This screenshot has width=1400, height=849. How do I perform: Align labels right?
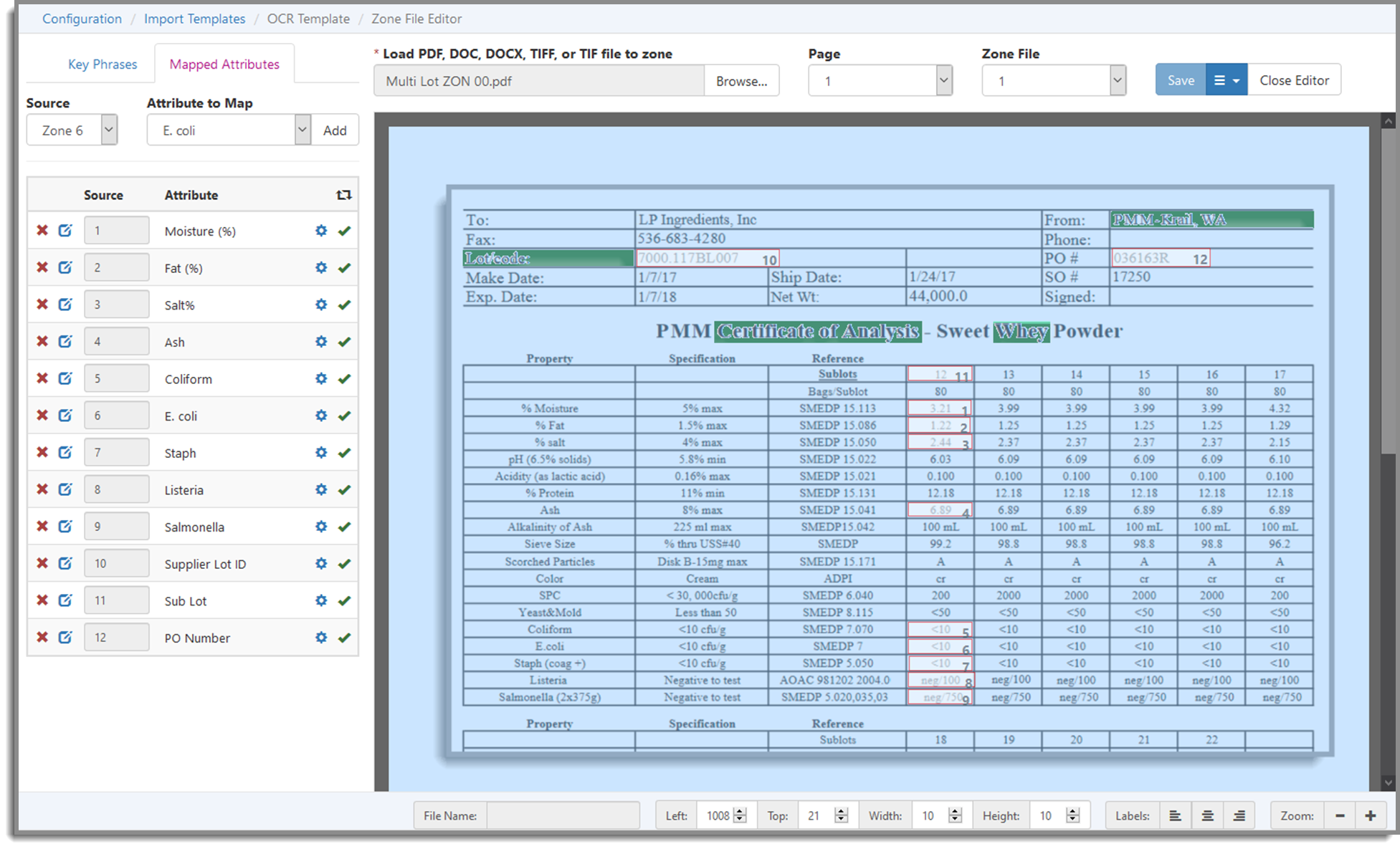pyautogui.click(x=1239, y=816)
